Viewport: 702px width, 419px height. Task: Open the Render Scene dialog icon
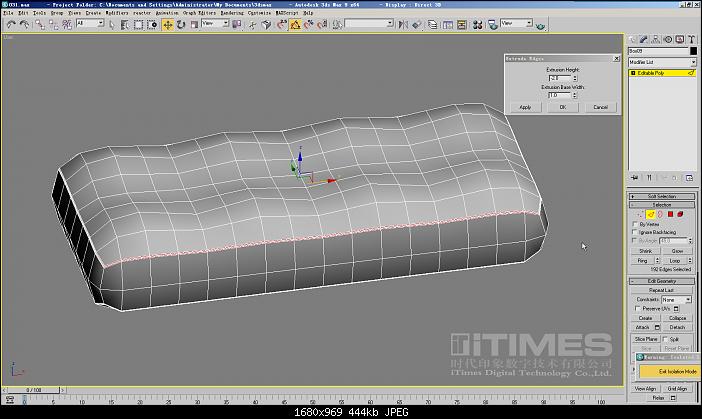point(493,25)
